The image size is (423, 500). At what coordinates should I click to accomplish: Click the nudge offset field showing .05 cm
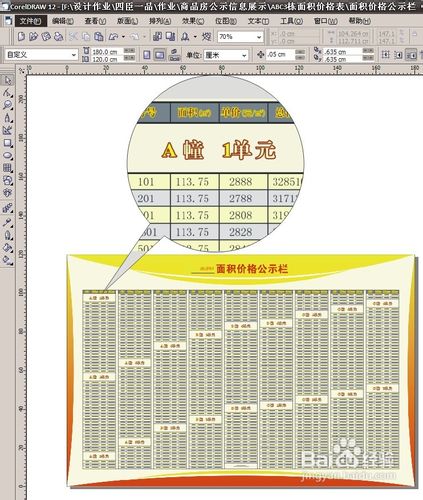click(x=280, y=54)
